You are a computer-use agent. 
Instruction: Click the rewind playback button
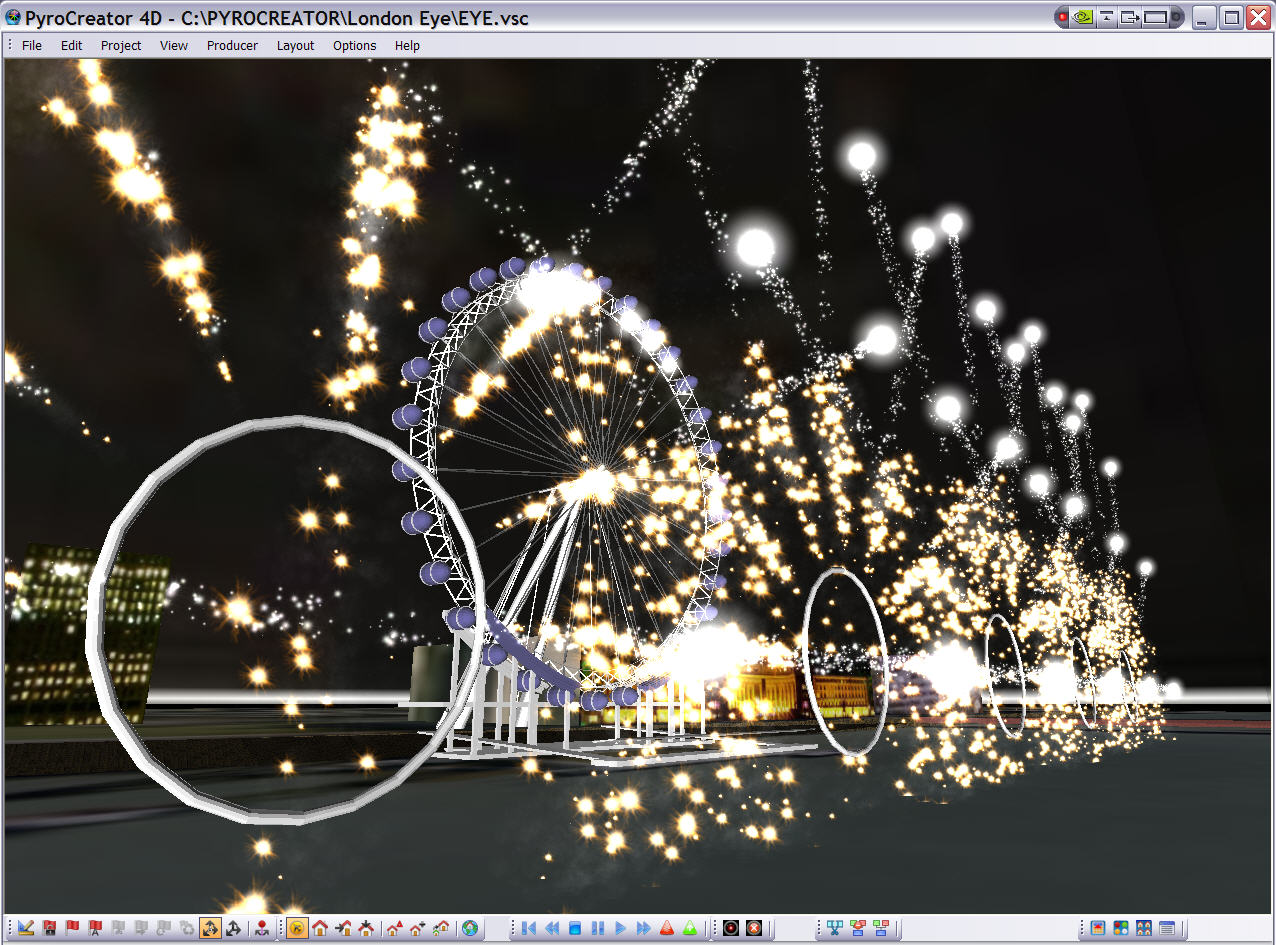[551, 928]
